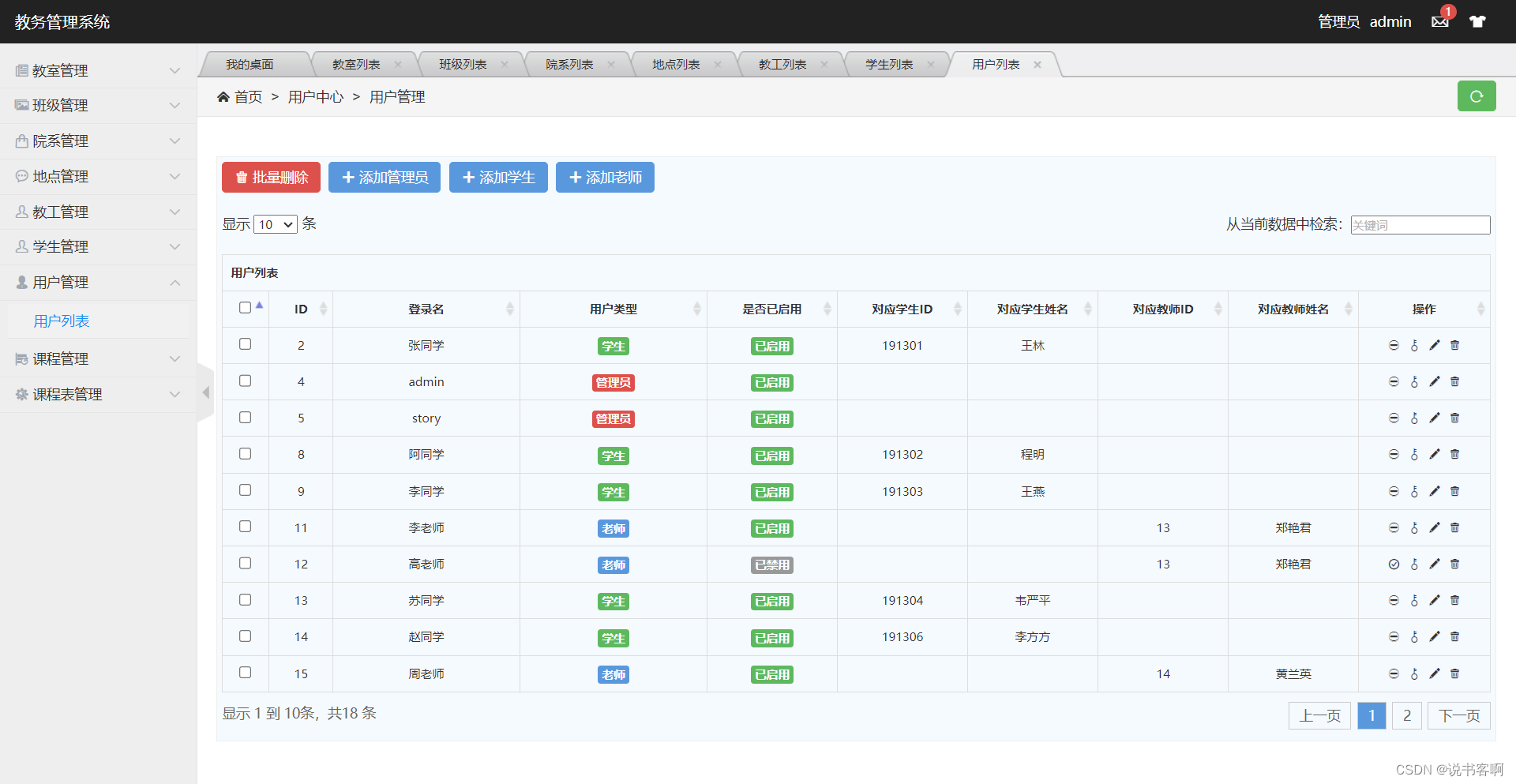Open the rows-per-page dropdown
The image size is (1516, 784).
(276, 225)
